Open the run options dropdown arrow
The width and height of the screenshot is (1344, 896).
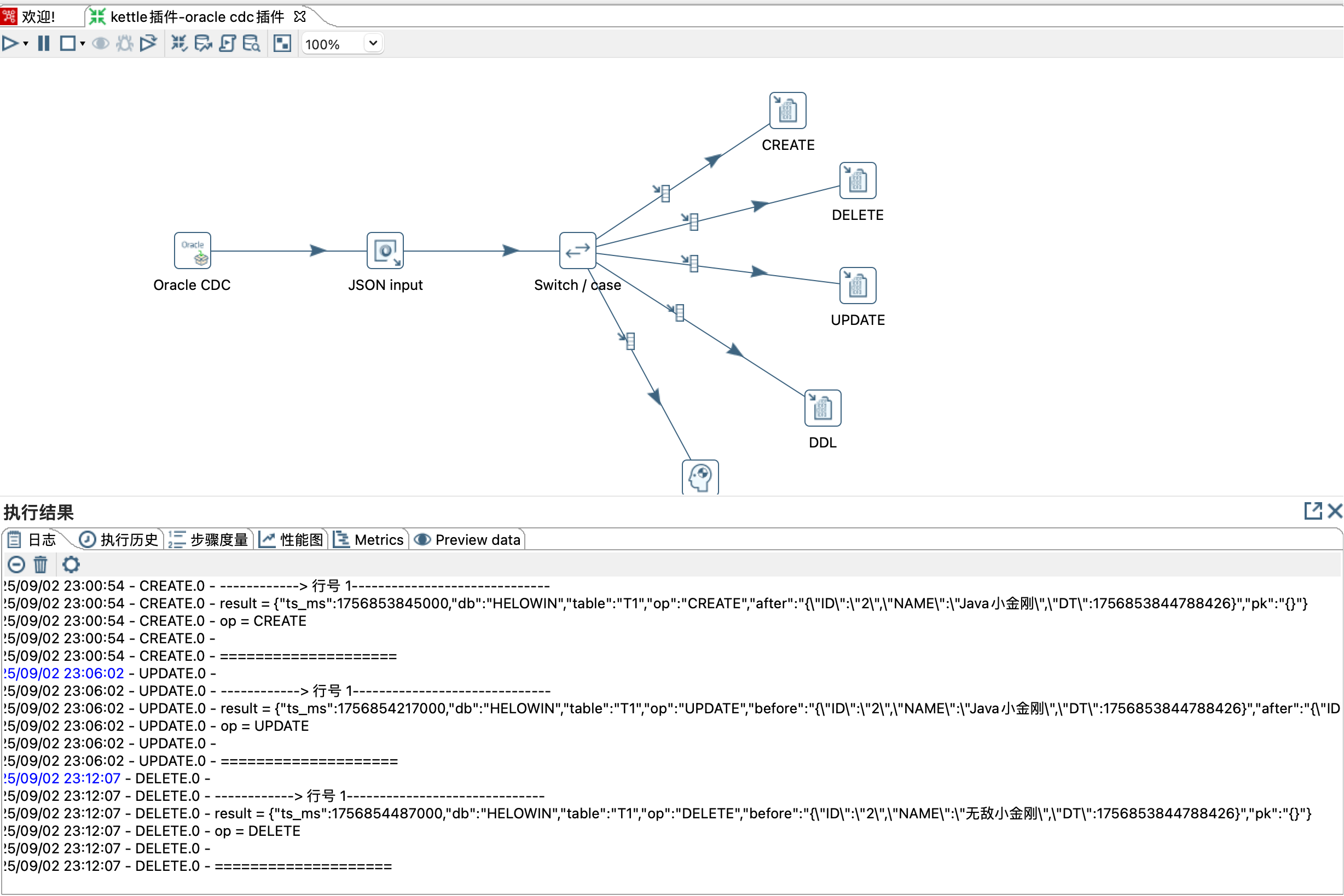coord(26,43)
